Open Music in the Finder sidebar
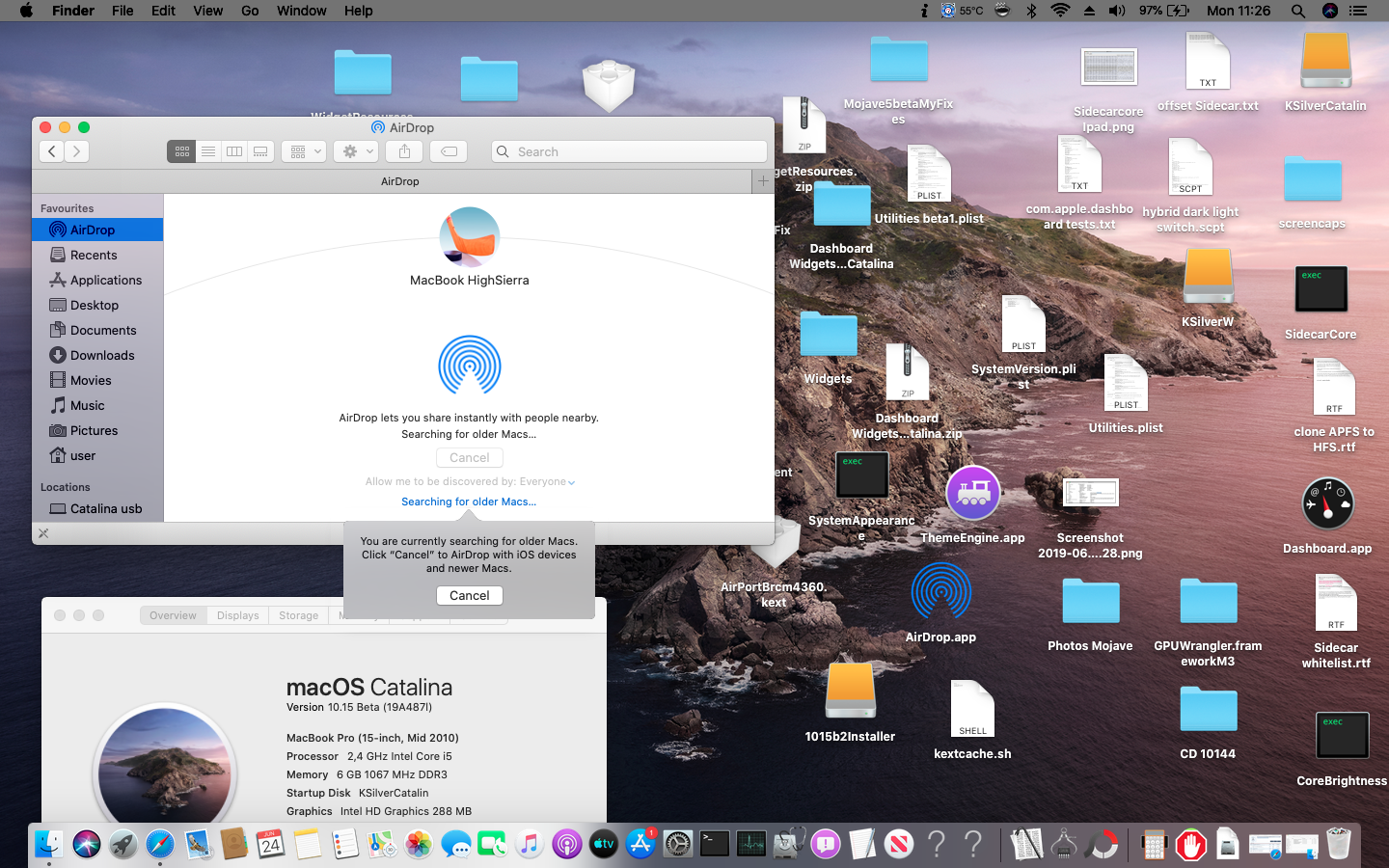Screen dimensions: 1389x868 pyautogui.click(x=97, y=405)
